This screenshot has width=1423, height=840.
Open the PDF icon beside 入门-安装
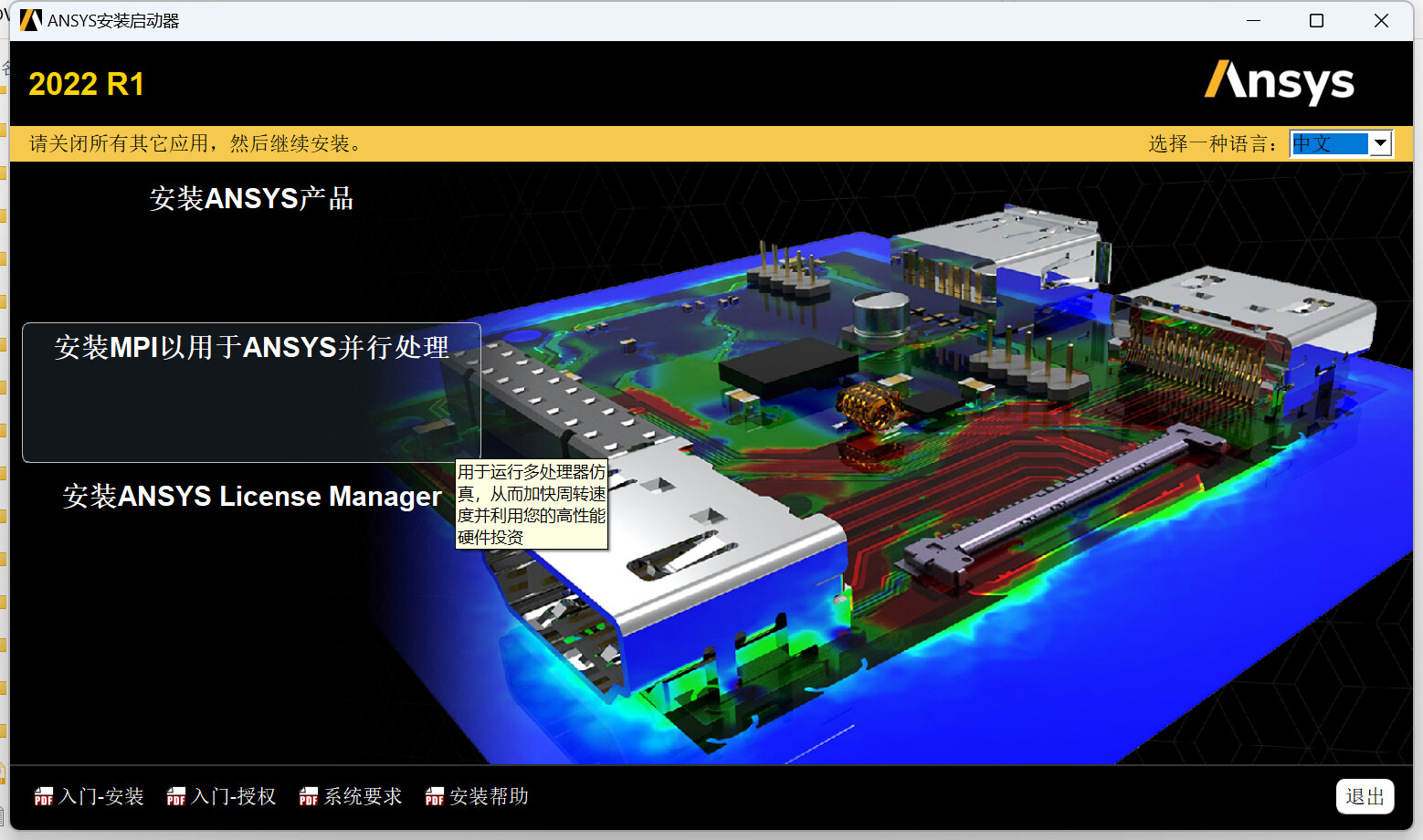coord(44,796)
